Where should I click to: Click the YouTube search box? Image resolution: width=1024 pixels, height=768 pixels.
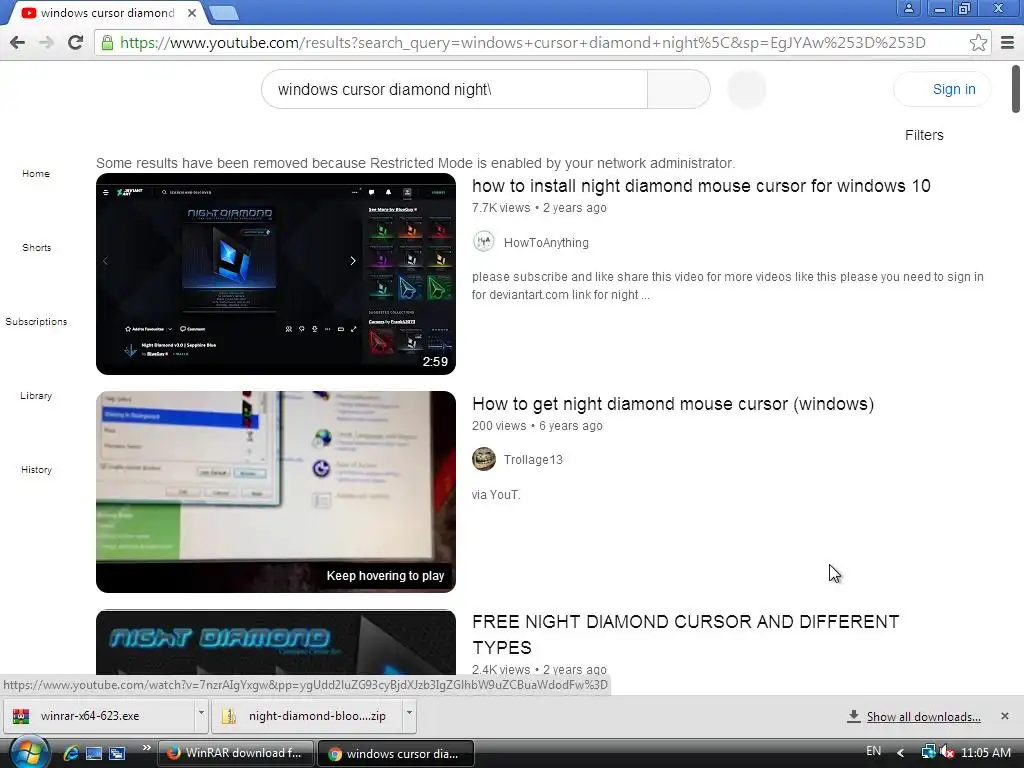point(455,89)
